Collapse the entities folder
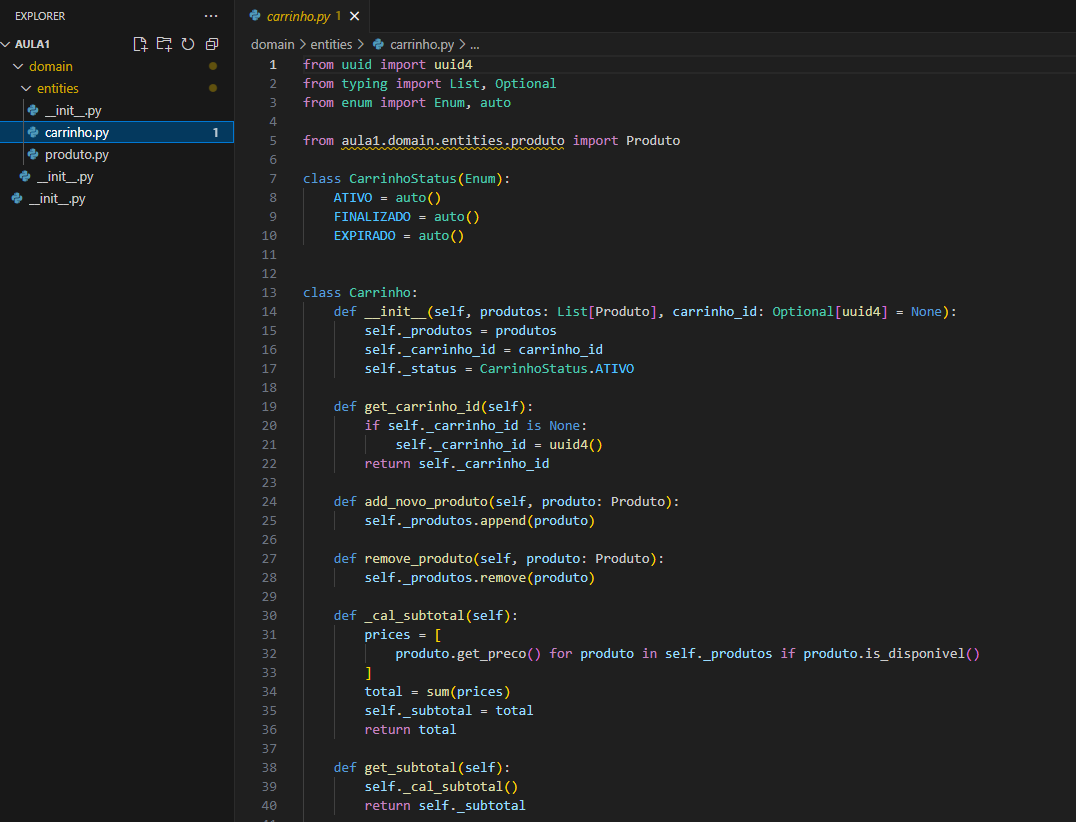Viewport: 1076px width, 822px height. tap(26, 88)
